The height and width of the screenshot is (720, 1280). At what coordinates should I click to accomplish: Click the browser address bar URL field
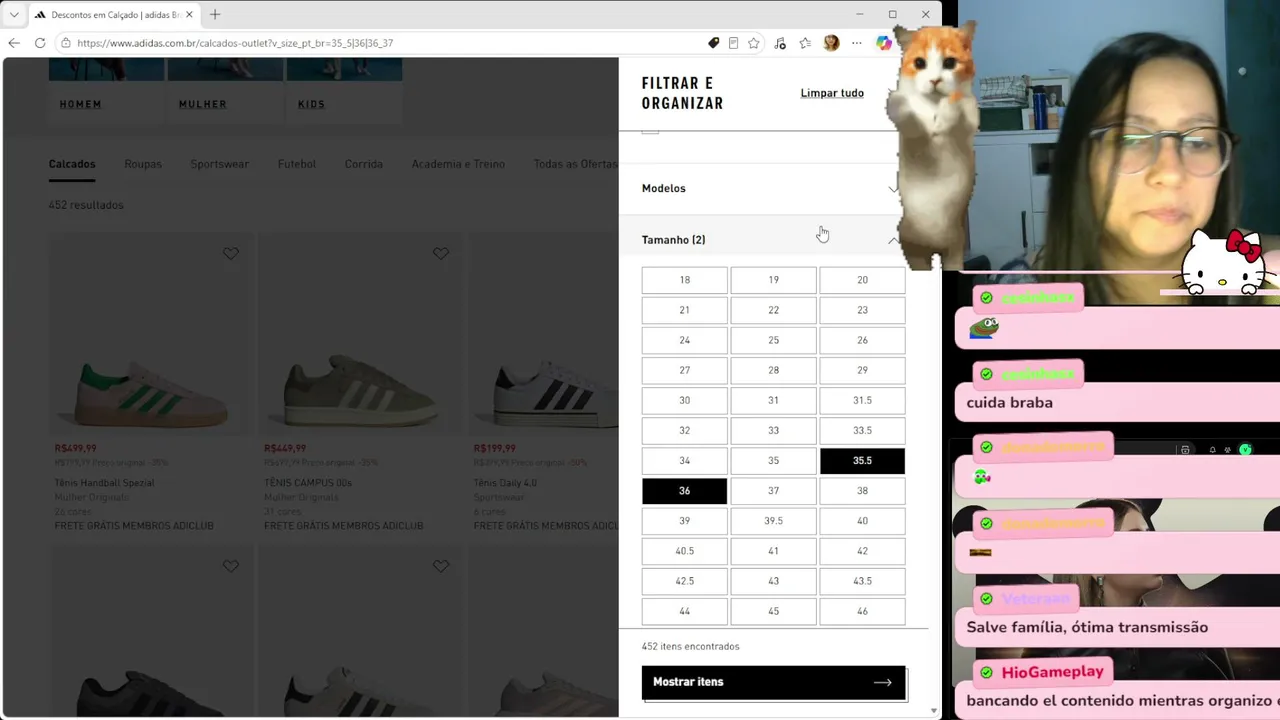coord(390,43)
